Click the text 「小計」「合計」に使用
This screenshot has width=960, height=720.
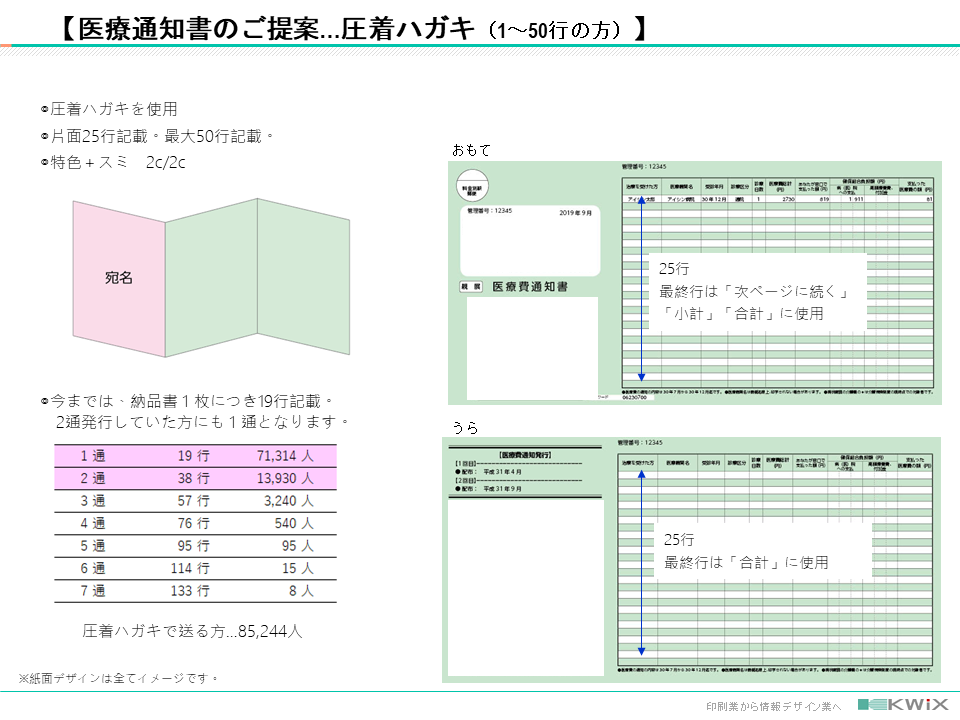[x=741, y=314]
